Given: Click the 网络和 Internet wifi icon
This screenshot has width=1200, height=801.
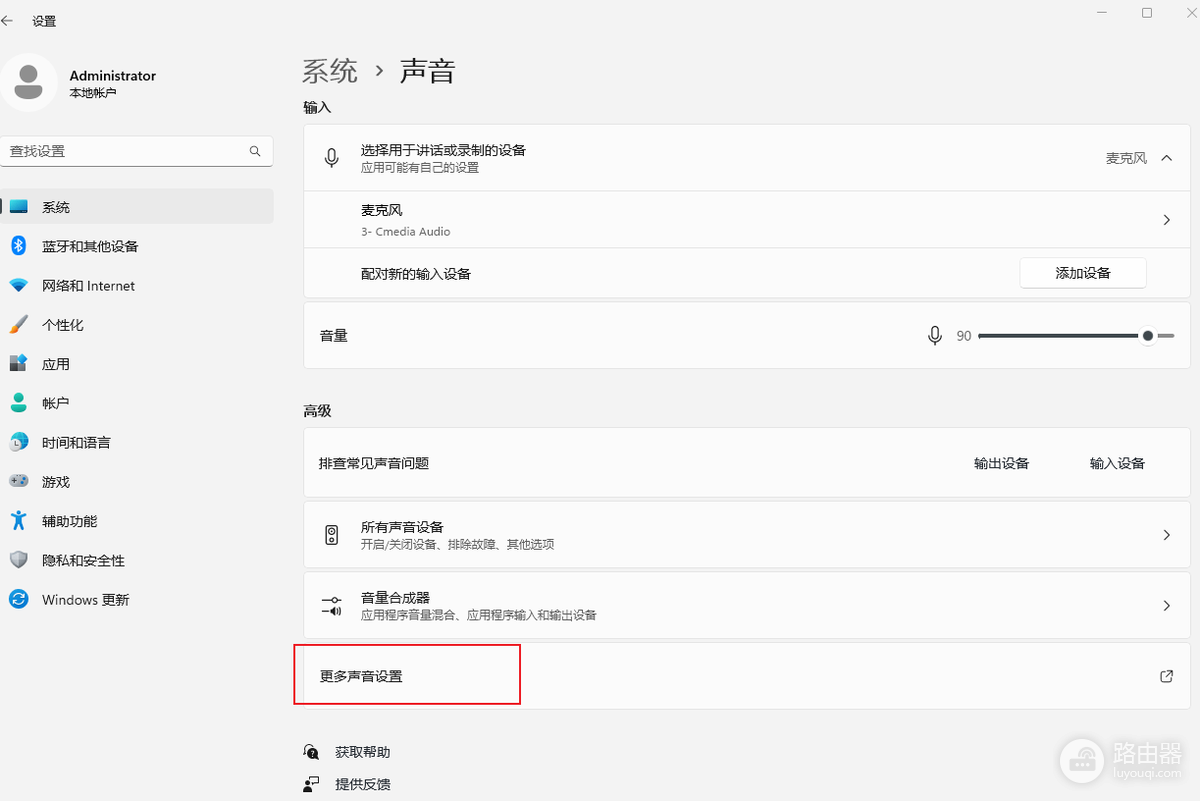Looking at the screenshot, I should pos(19,286).
